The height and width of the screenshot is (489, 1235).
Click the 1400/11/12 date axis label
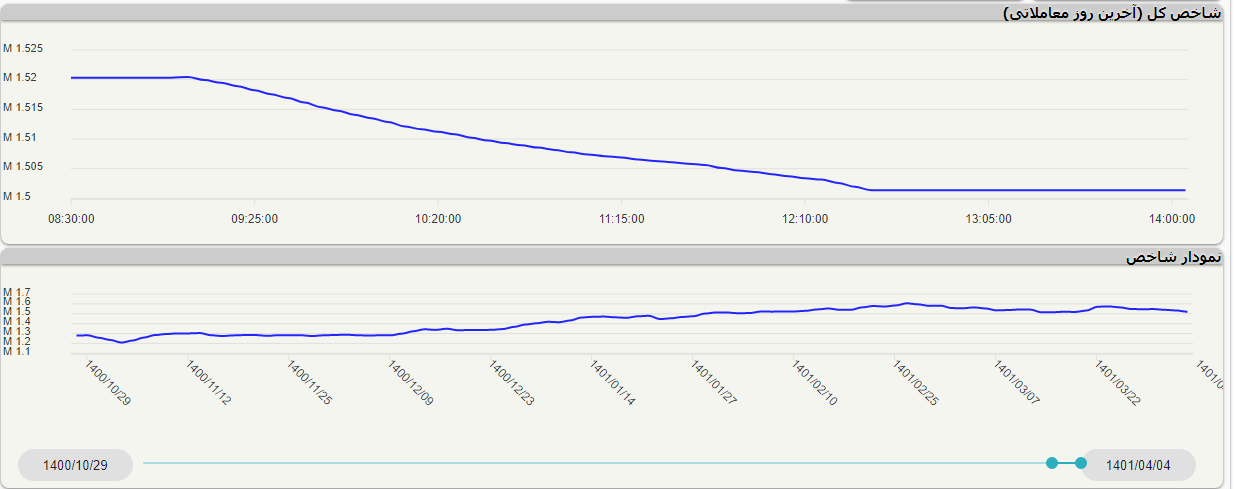pyautogui.click(x=209, y=384)
